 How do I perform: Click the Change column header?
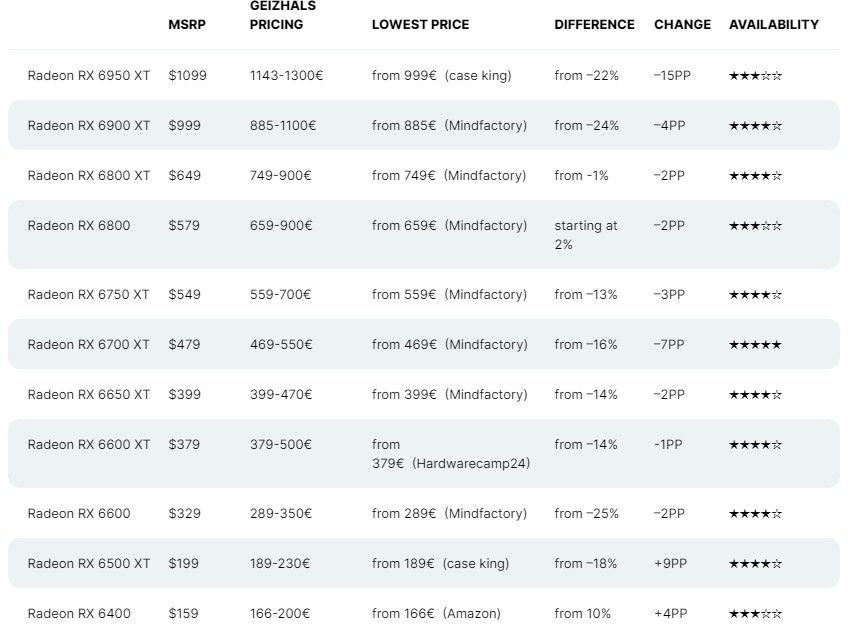(x=682, y=24)
